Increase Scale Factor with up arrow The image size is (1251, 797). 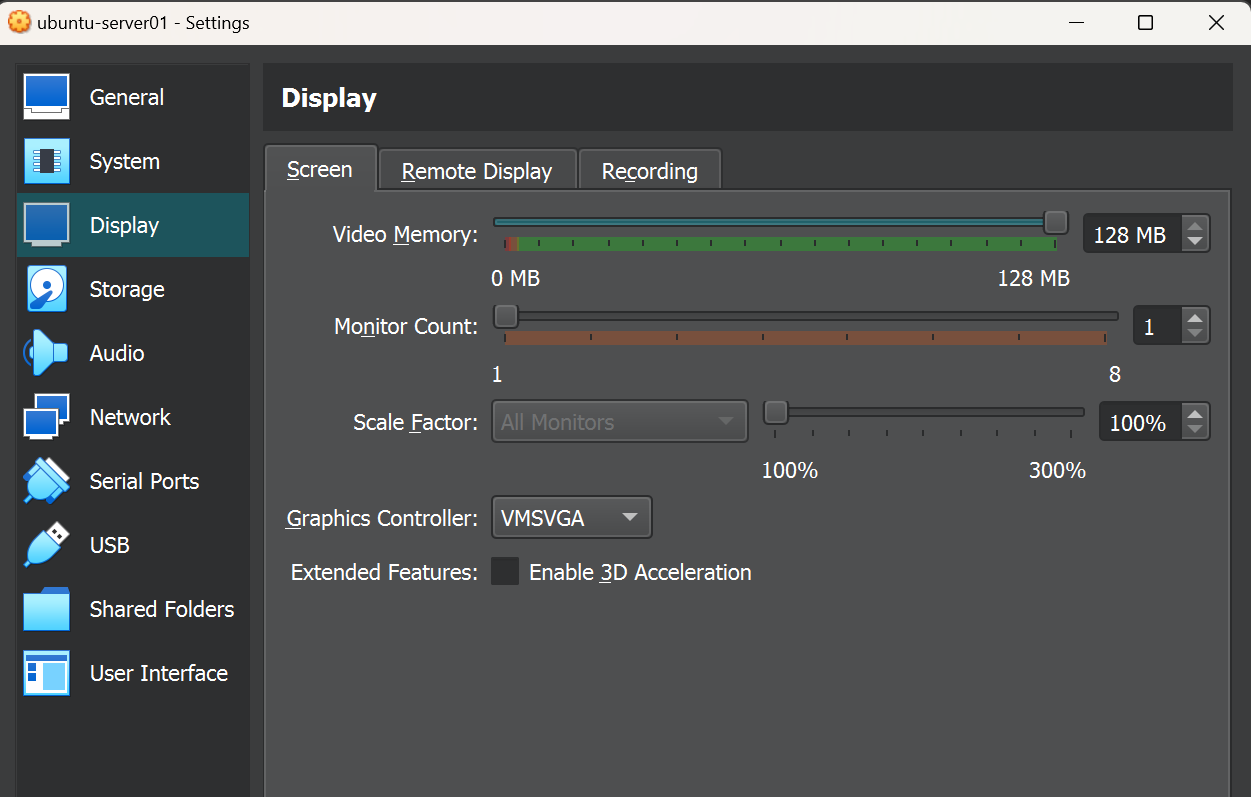[1194, 415]
